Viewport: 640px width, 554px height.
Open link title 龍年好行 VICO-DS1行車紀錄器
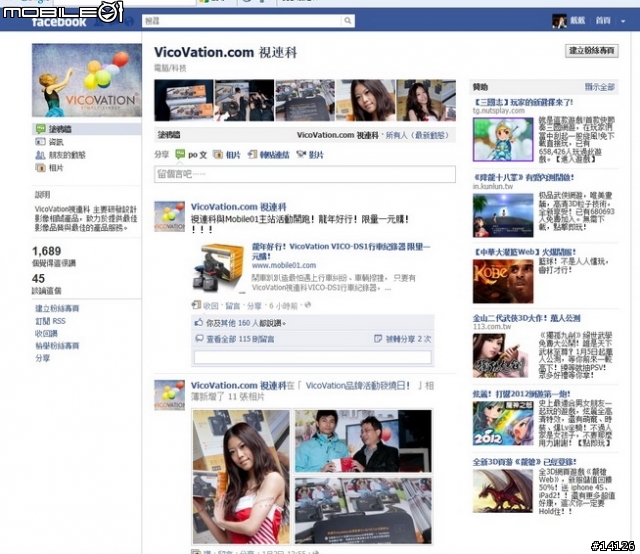coord(340,251)
